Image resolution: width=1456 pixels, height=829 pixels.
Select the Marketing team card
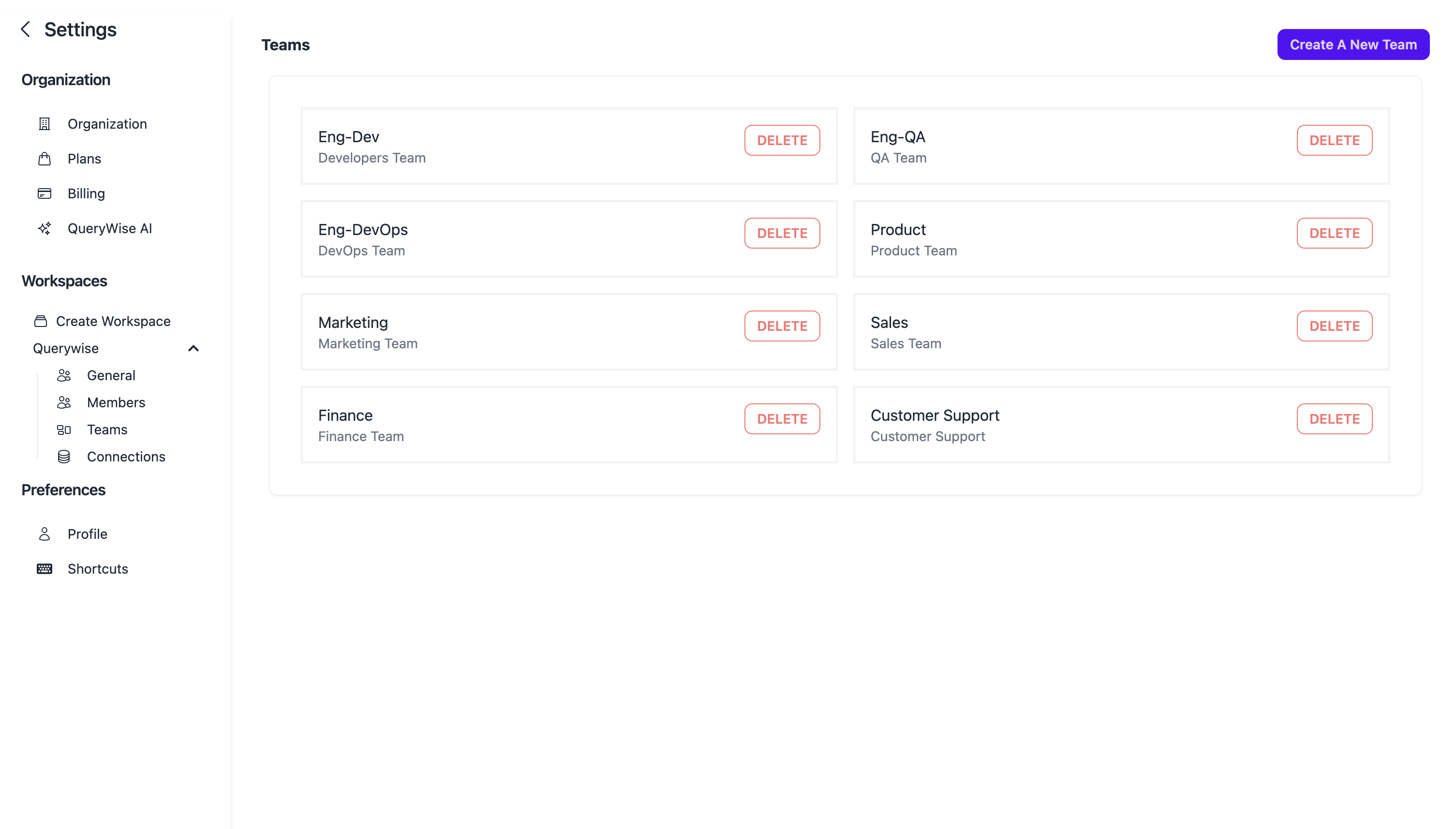coord(512,332)
